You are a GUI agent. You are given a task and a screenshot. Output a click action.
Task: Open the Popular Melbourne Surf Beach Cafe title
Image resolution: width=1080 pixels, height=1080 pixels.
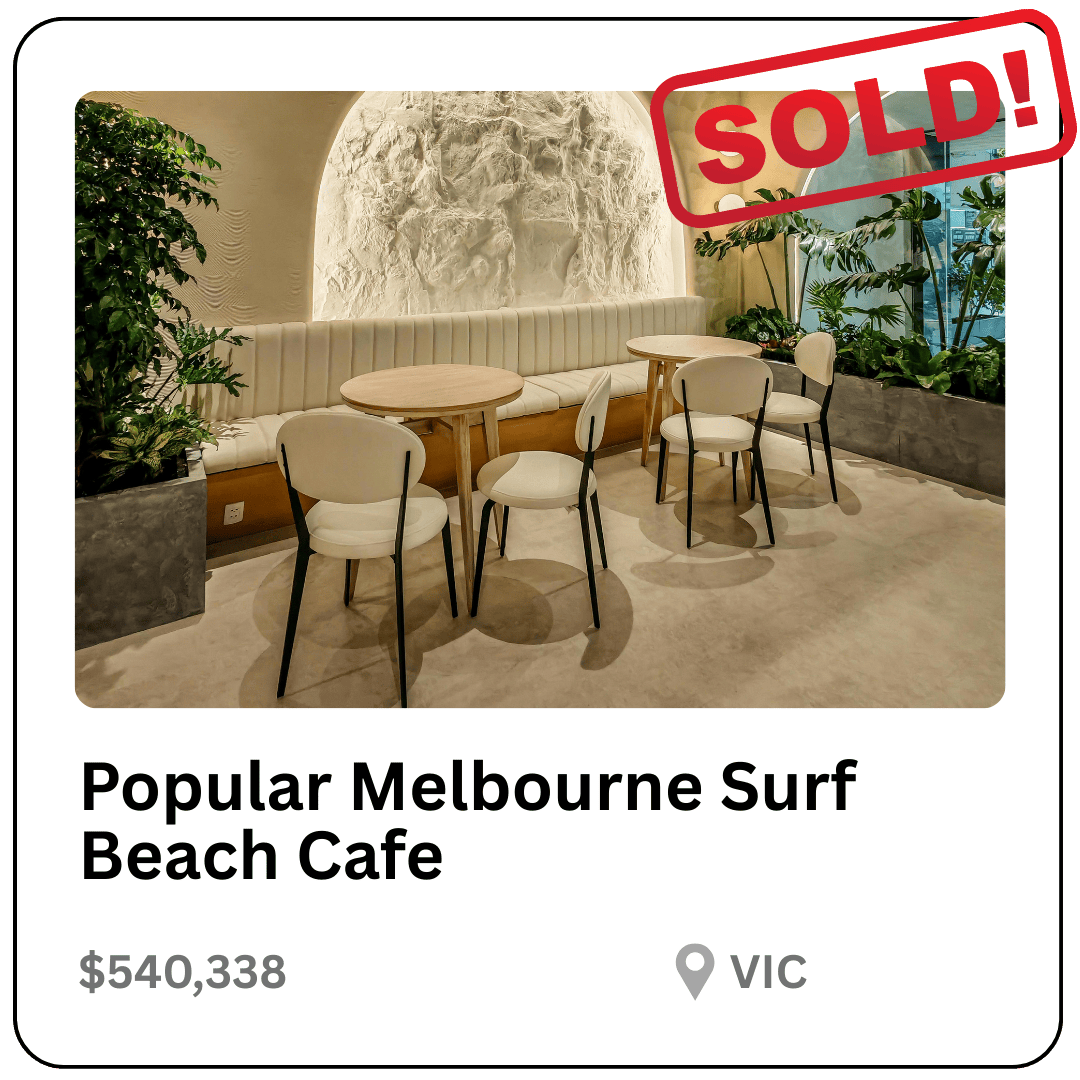pos(469,820)
